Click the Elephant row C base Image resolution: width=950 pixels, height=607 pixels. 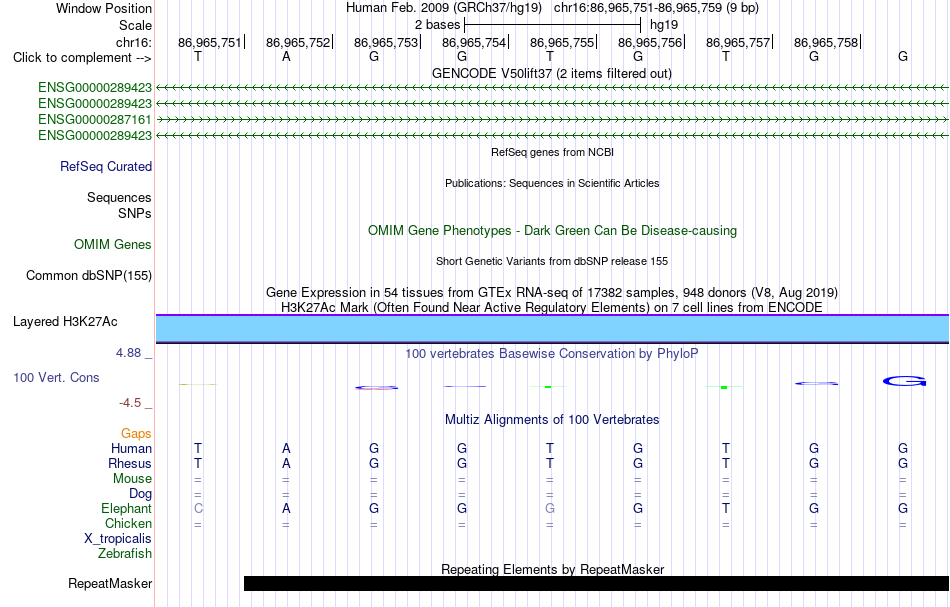click(198, 508)
